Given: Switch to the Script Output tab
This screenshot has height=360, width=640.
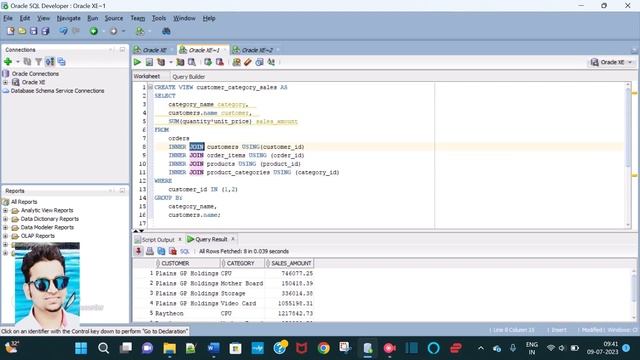Looking at the screenshot, I should coord(158,239).
